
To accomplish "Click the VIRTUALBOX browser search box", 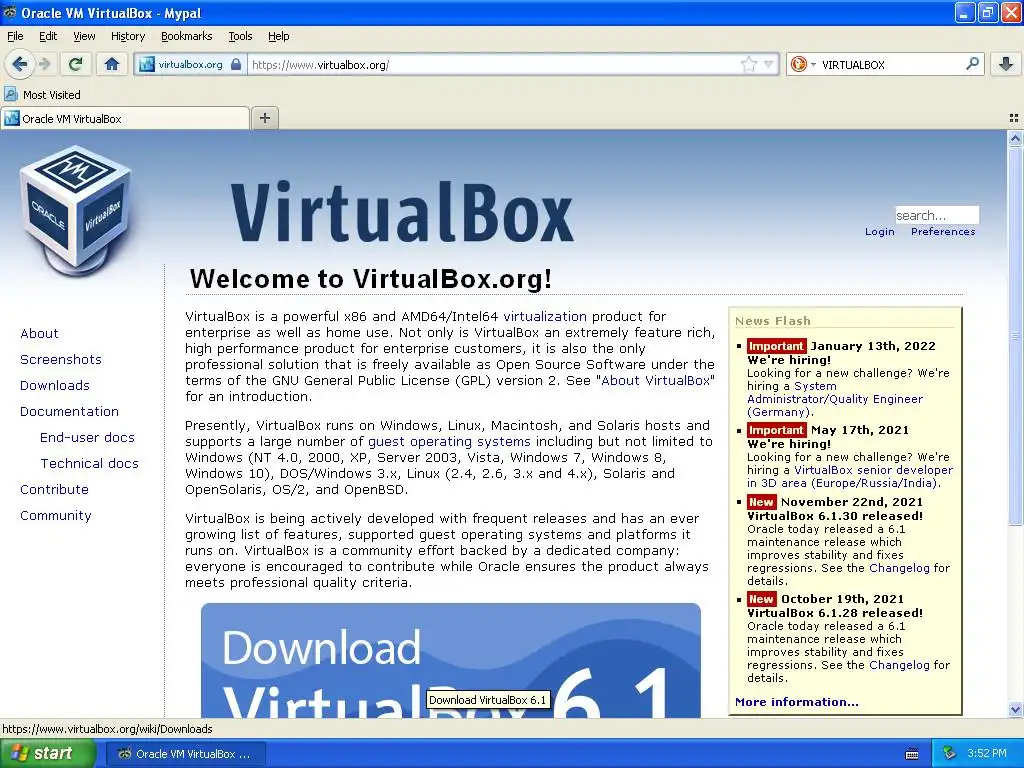I will [x=891, y=65].
